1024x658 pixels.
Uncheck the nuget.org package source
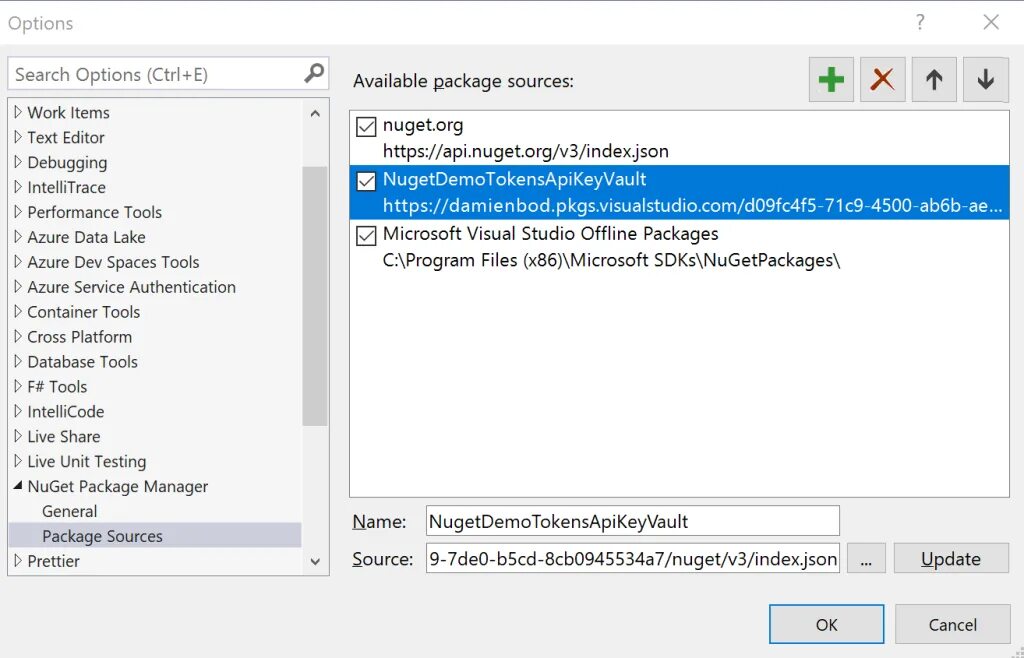coord(365,126)
